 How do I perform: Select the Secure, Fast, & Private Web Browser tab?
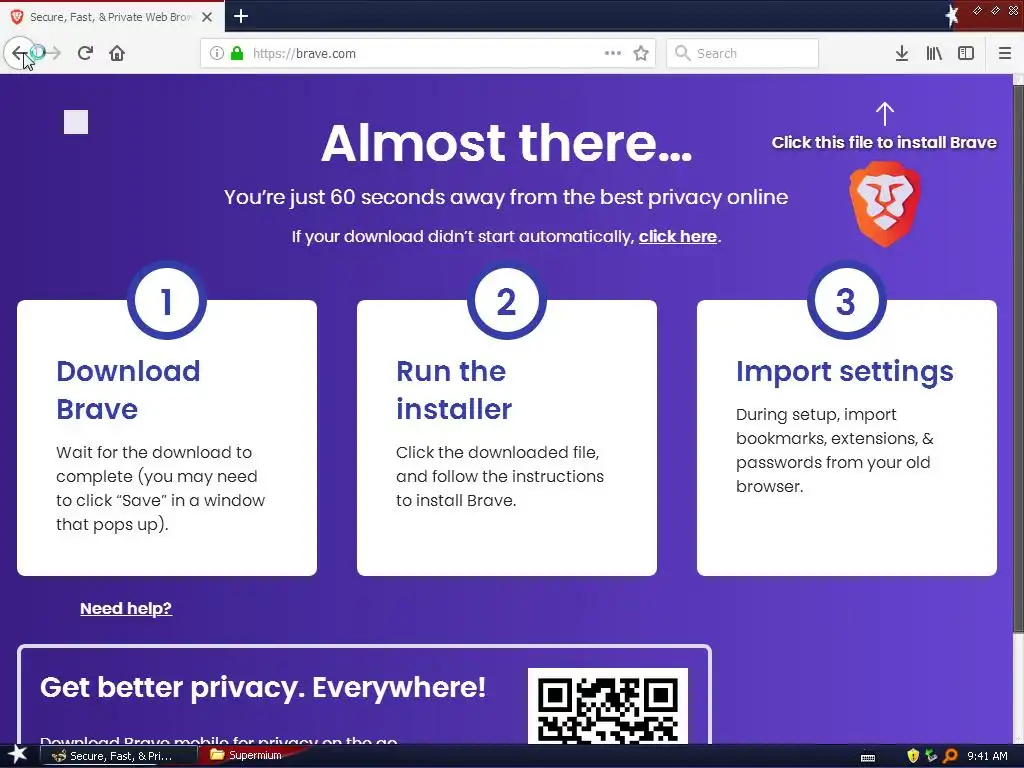(111, 17)
